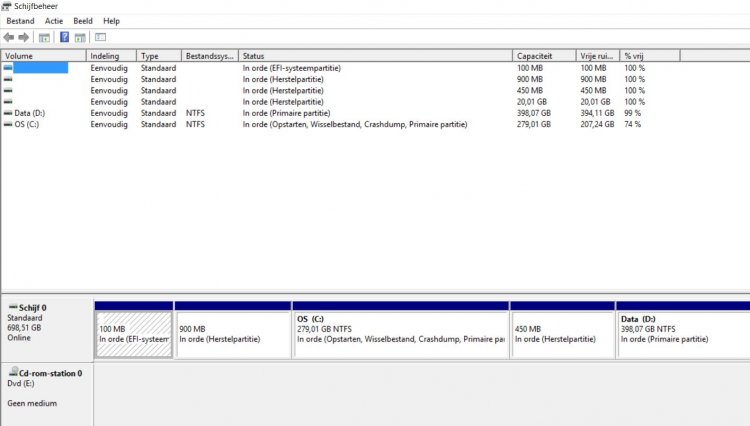
Task: Select the Data (D:) 398,07 GB partition block
Action: [682, 333]
